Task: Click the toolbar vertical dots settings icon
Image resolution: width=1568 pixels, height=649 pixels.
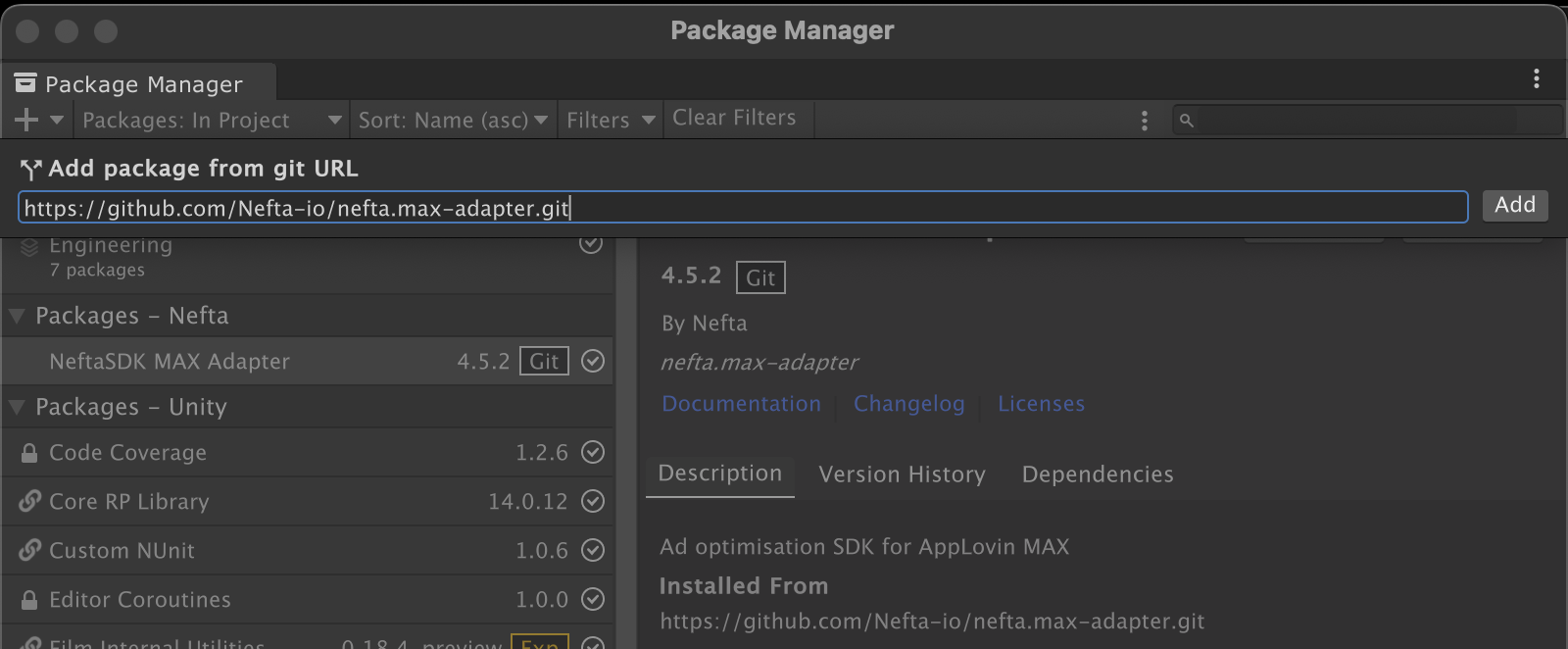Action: pyautogui.click(x=1144, y=121)
